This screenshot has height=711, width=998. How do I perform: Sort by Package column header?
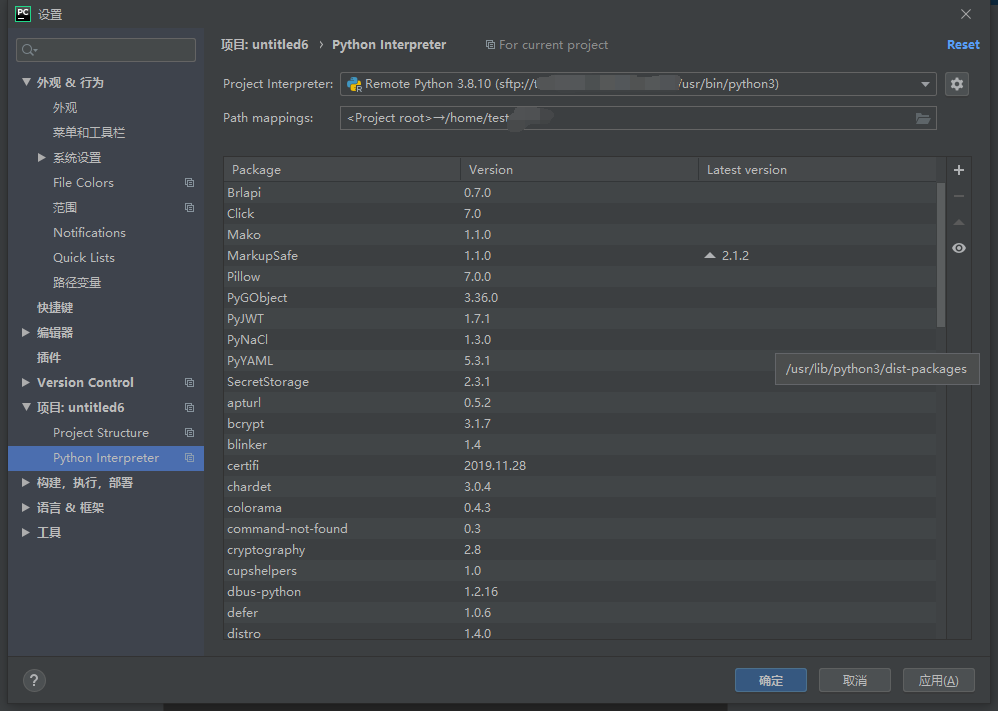[x=342, y=170]
